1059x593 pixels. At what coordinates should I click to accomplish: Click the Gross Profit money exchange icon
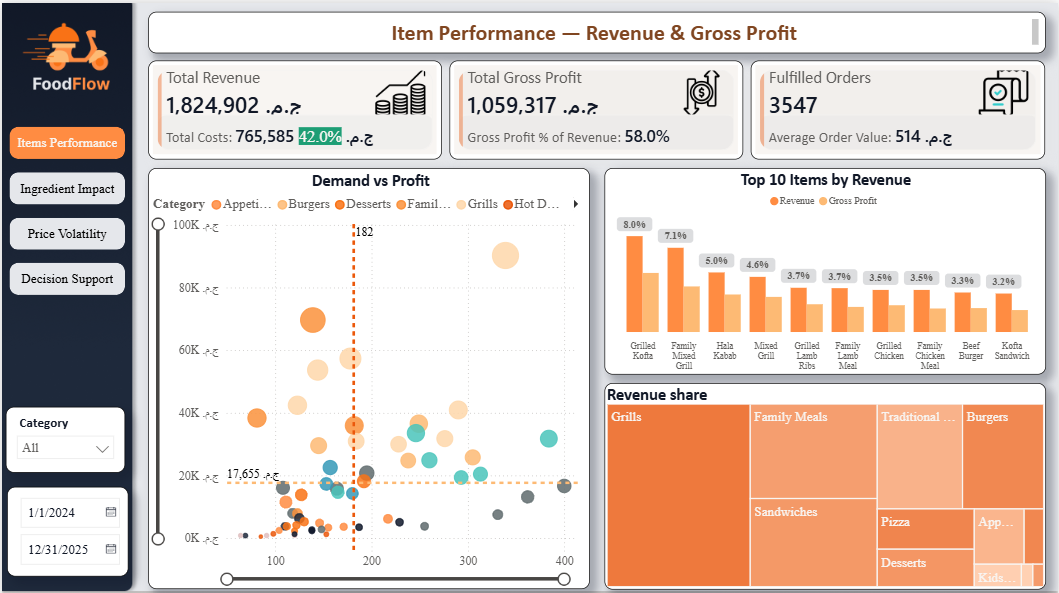[x=702, y=93]
